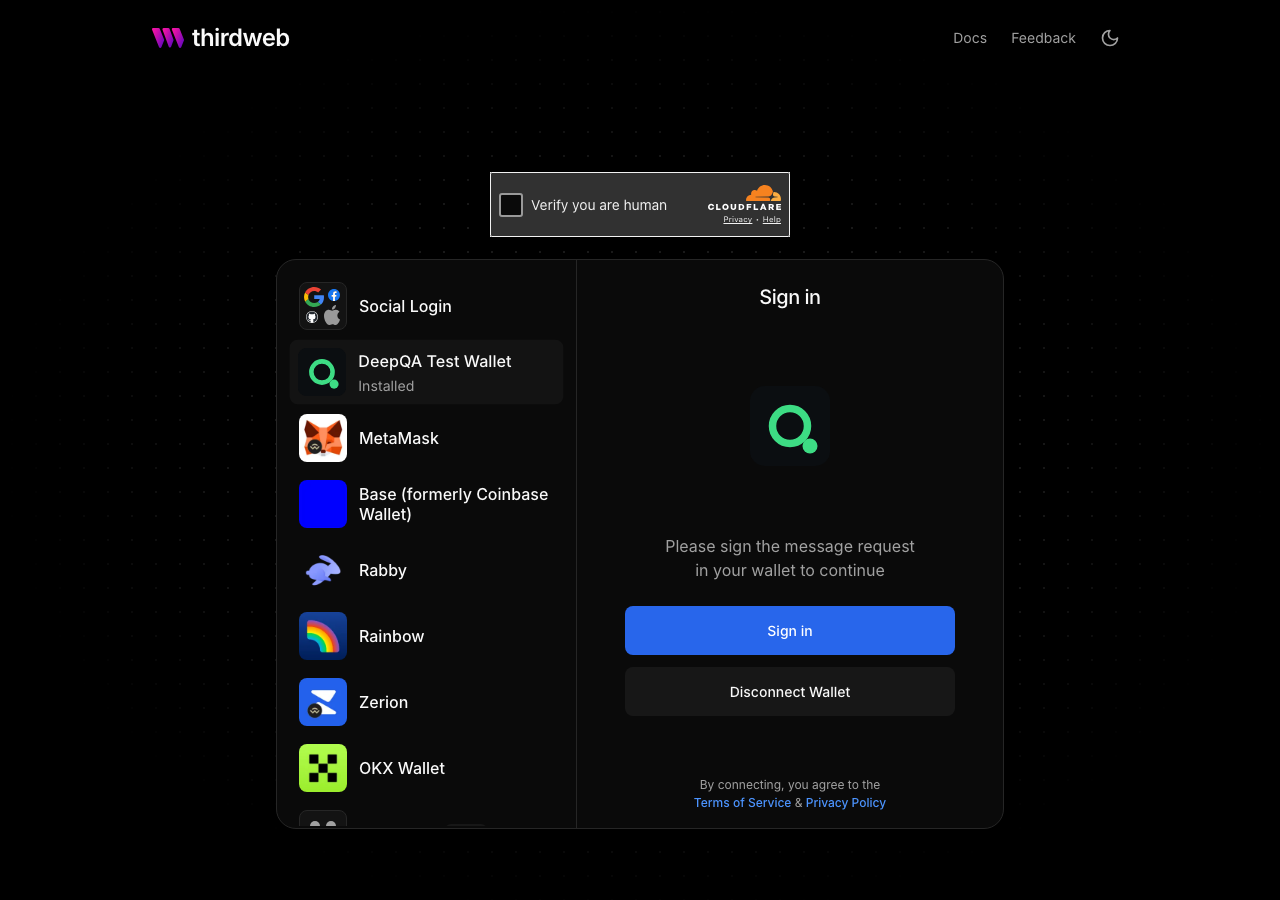The height and width of the screenshot is (900, 1280).
Task: Click the Zerion wallet icon
Action: [323, 702]
